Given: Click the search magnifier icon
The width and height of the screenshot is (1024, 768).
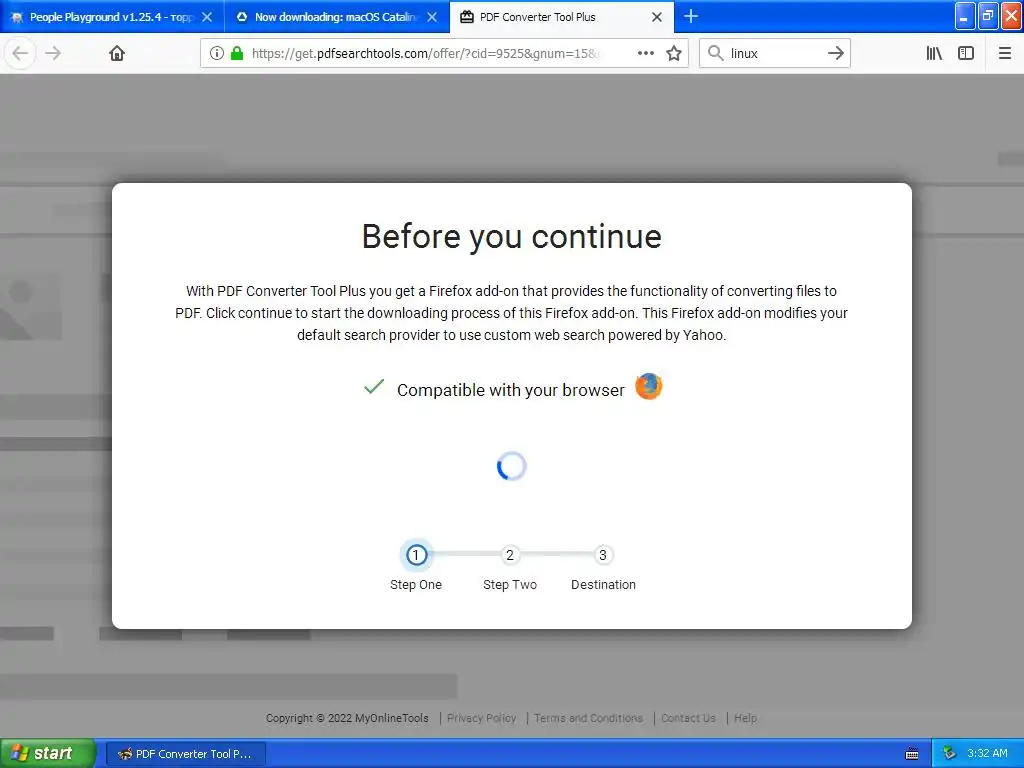Looking at the screenshot, I should click(x=716, y=53).
